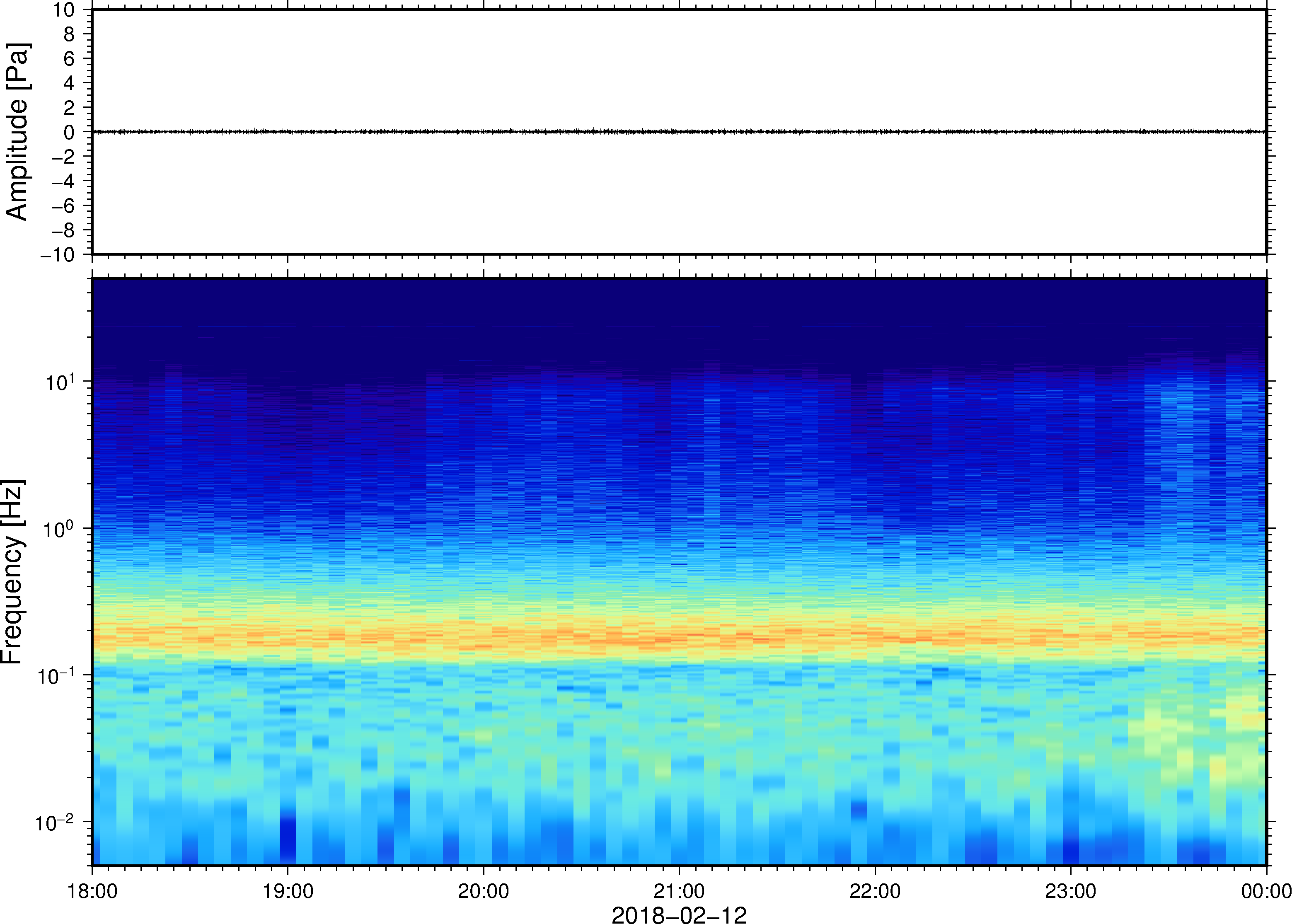Click the 10⁻¹ frequency tick label

pyautogui.click(x=56, y=675)
